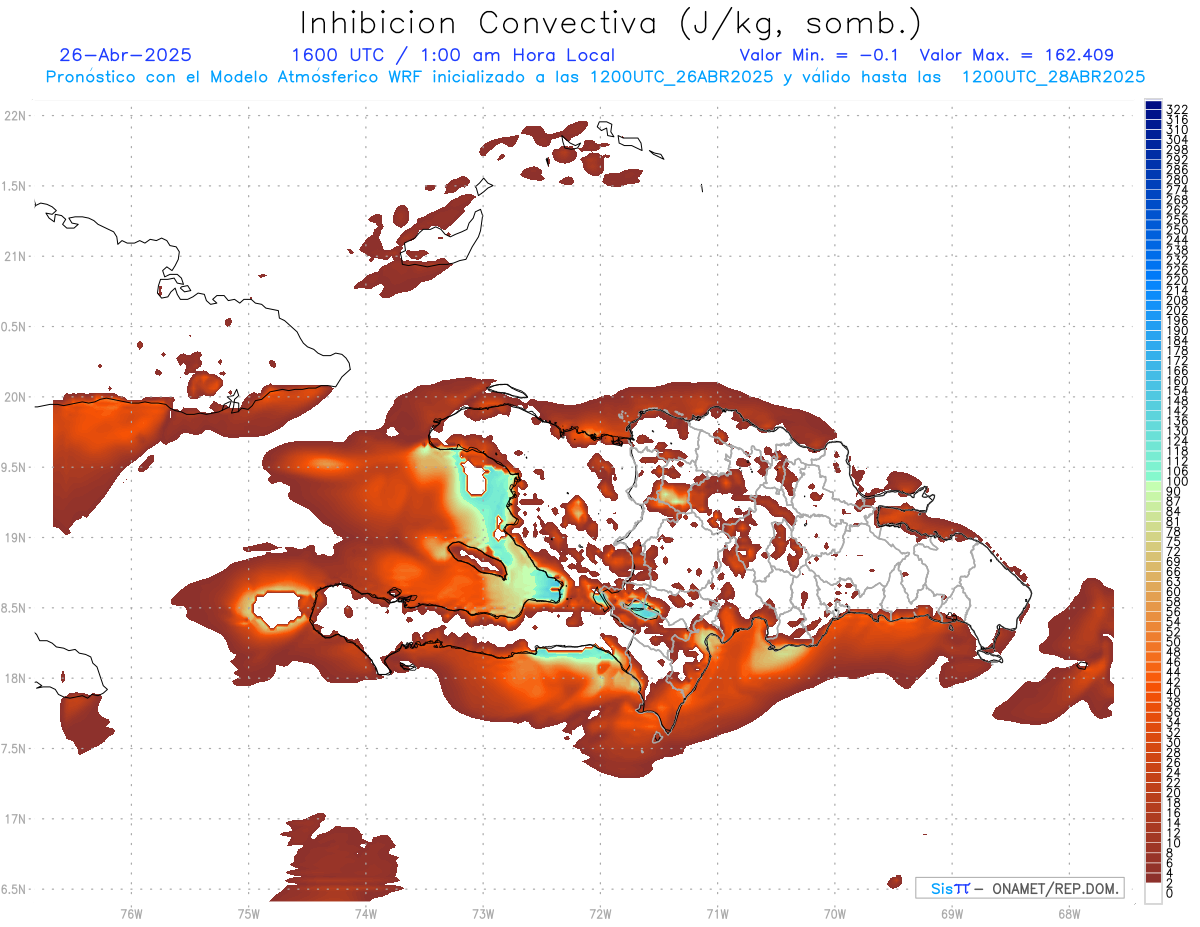The width and height of the screenshot is (1200, 927).
Task: Click the "73W" longitude label
Action: 483,913
